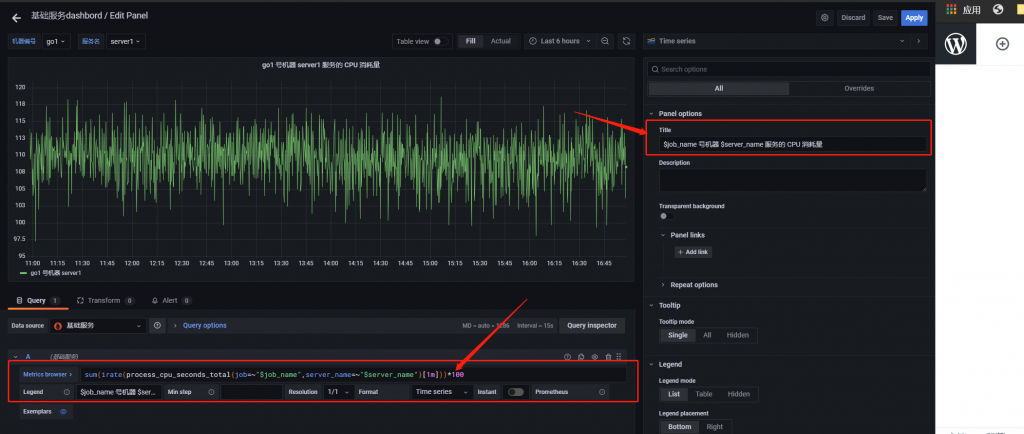Viewport: 1024px width, 434px height.
Task: Open the Format Time series dropdown
Action: coord(442,392)
